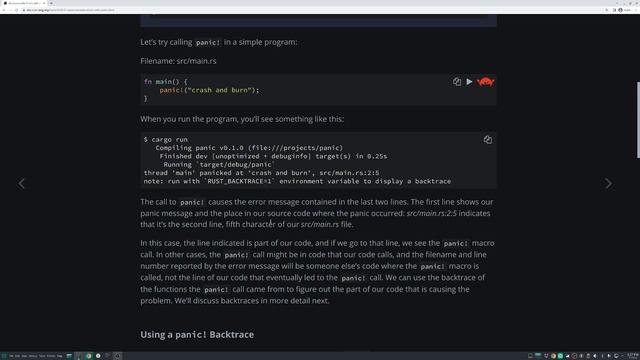
Task: Click the RUST_BACKTRACE=1 note line
Action: point(297,181)
